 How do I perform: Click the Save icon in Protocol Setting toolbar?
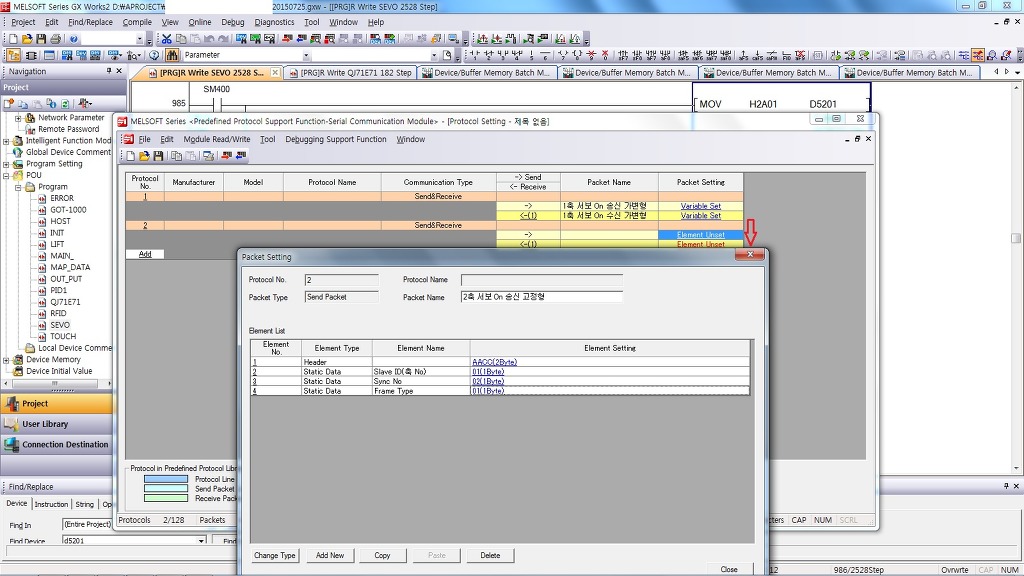[158, 156]
